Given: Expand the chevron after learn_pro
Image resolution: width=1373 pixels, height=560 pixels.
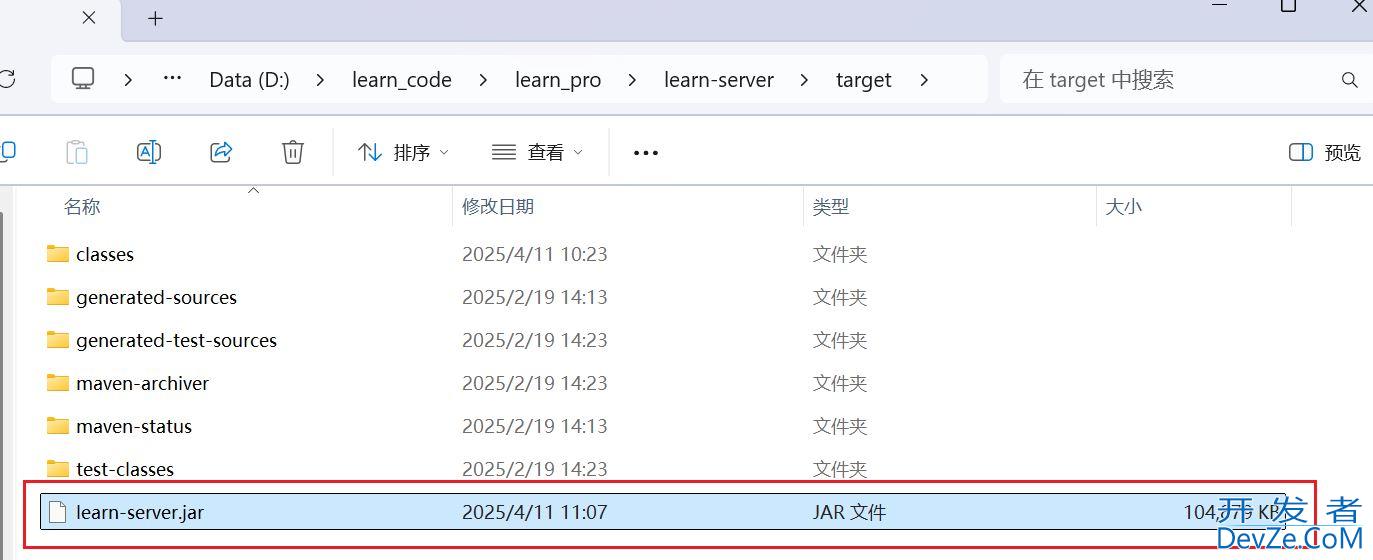Looking at the screenshot, I should [x=632, y=80].
